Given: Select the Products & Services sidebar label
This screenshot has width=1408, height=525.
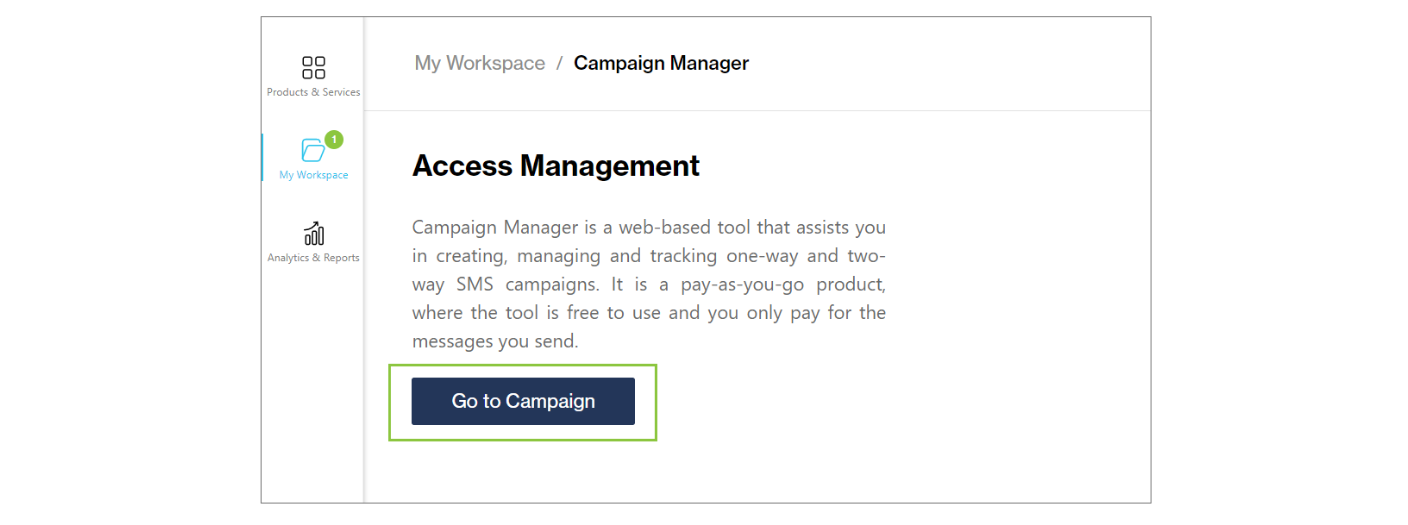Looking at the screenshot, I should pyautogui.click(x=313, y=92).
